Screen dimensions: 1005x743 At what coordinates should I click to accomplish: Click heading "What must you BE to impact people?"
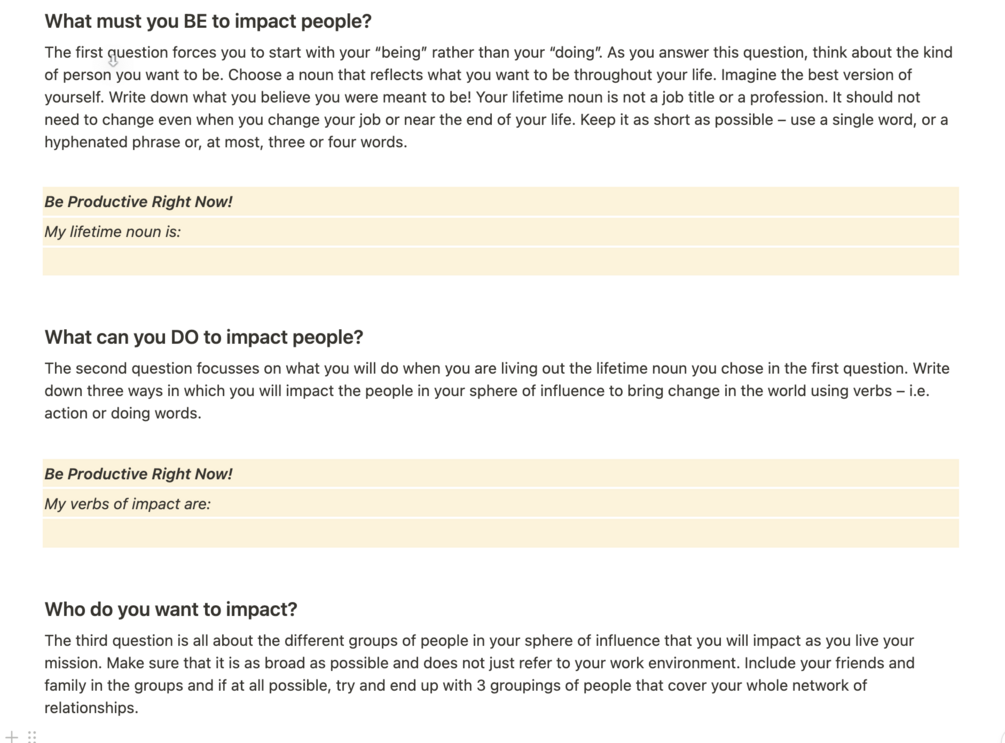(208, 21)
